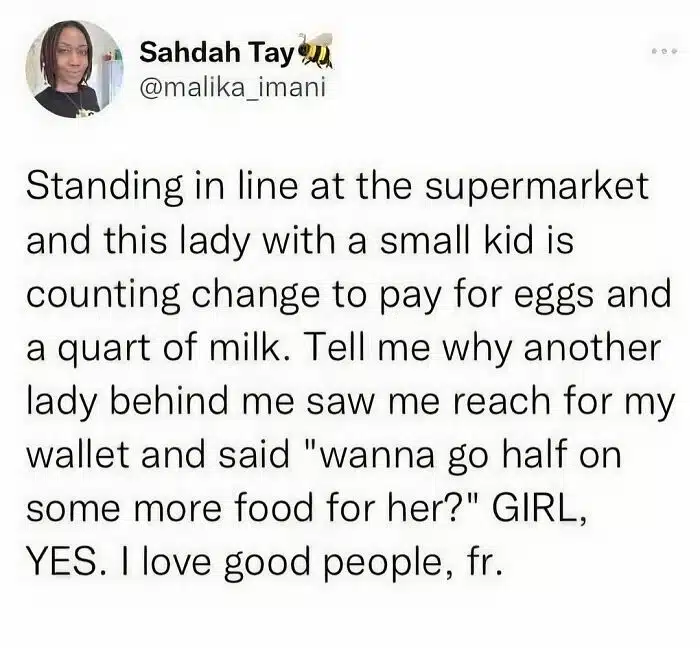The image size is (700, 648).
Task: Click the line beginning "lady behind me saw"
Action: tap(350, 402)
